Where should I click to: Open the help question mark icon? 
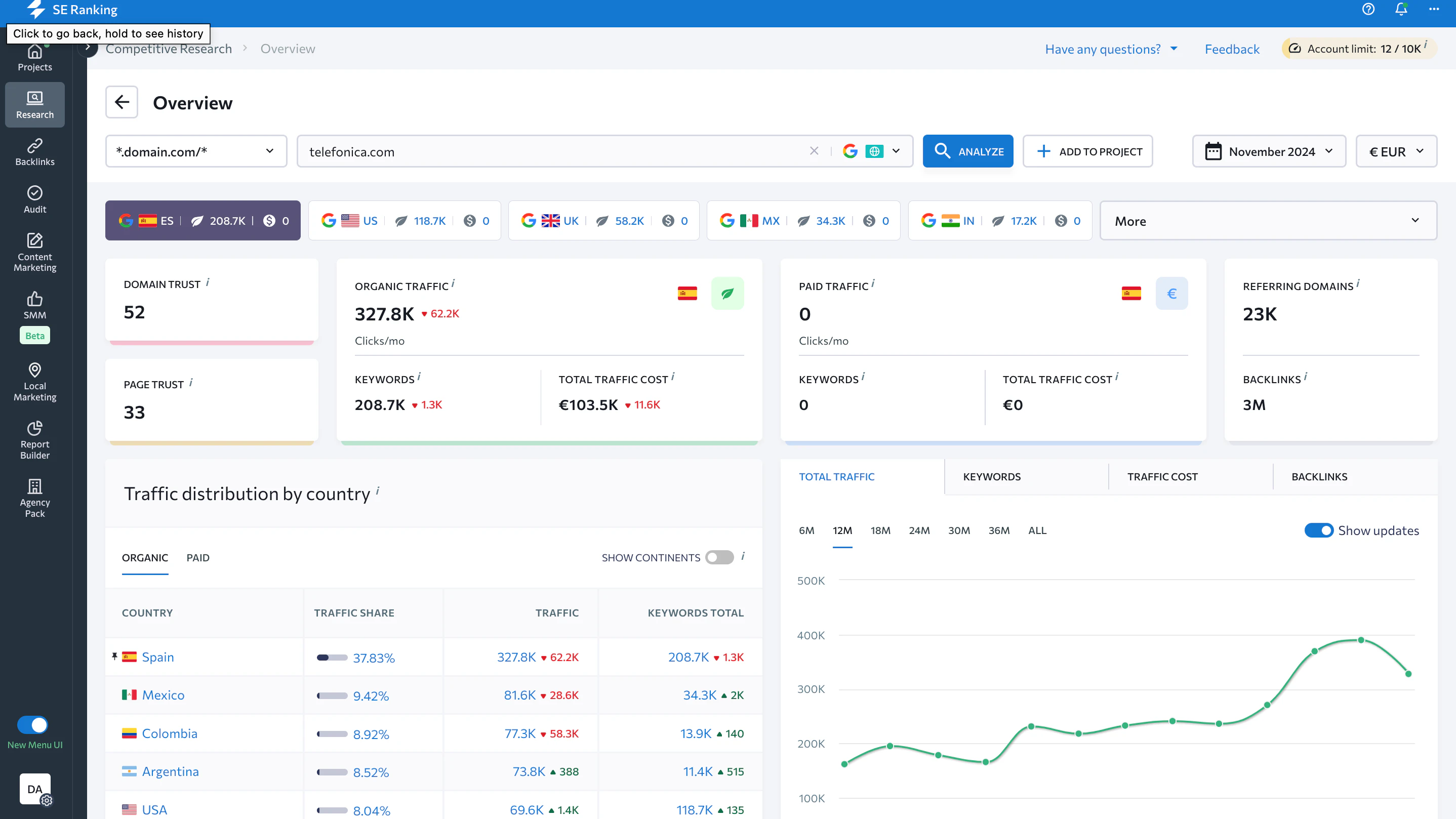point(1368,10)
